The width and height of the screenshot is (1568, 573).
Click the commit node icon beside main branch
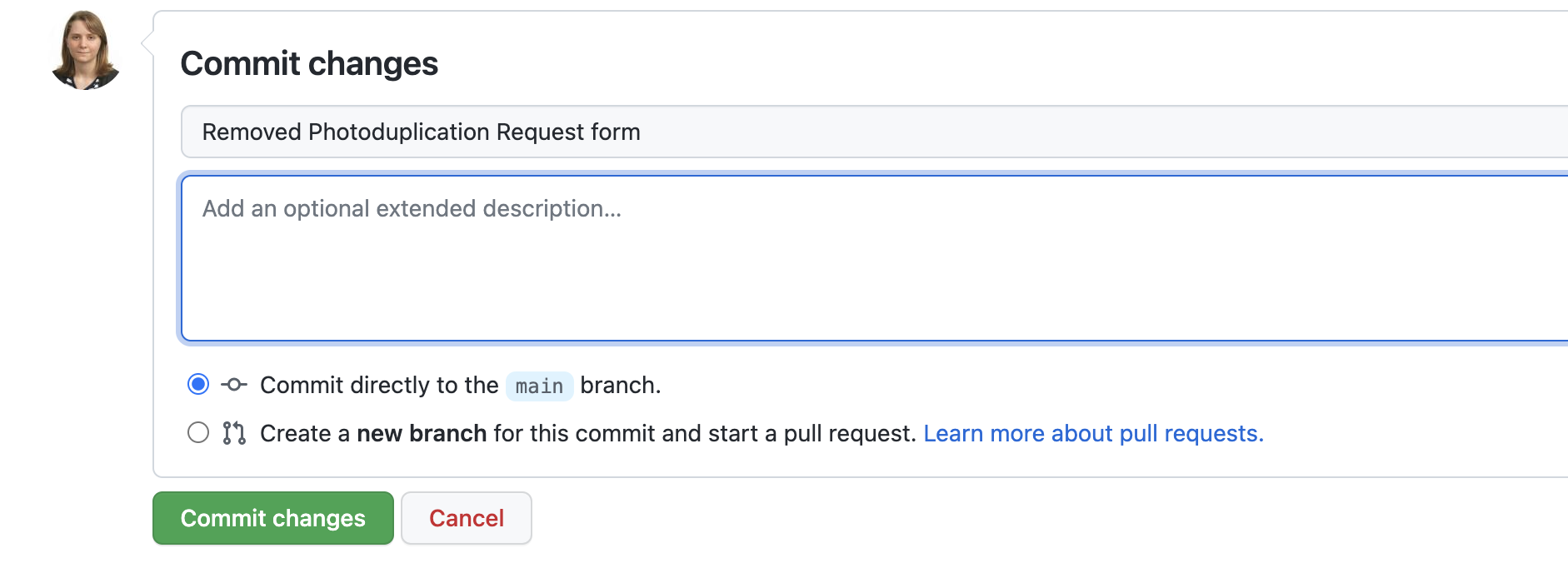[234, 384]
